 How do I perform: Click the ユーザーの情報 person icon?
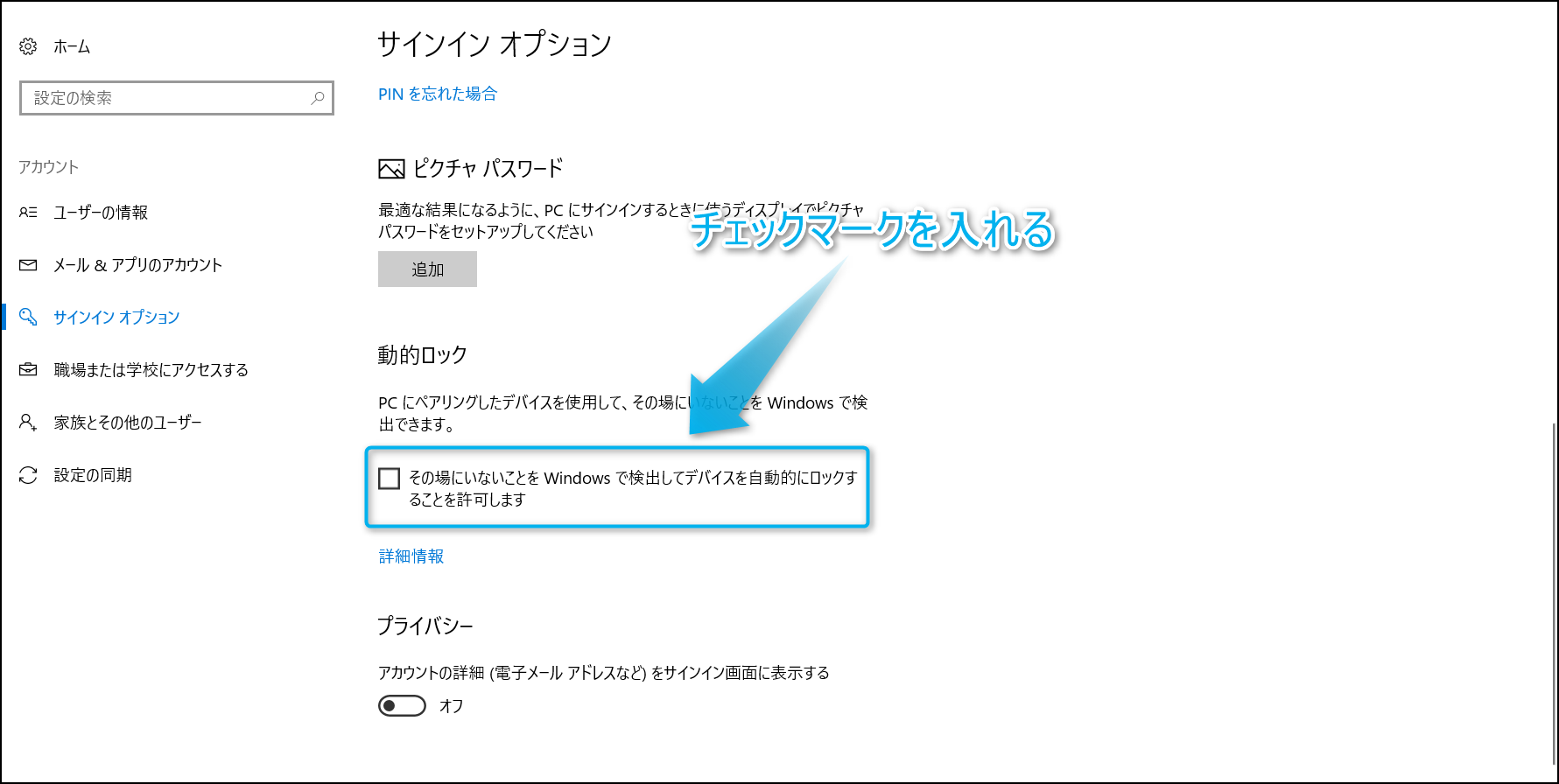tap(28, 213)
